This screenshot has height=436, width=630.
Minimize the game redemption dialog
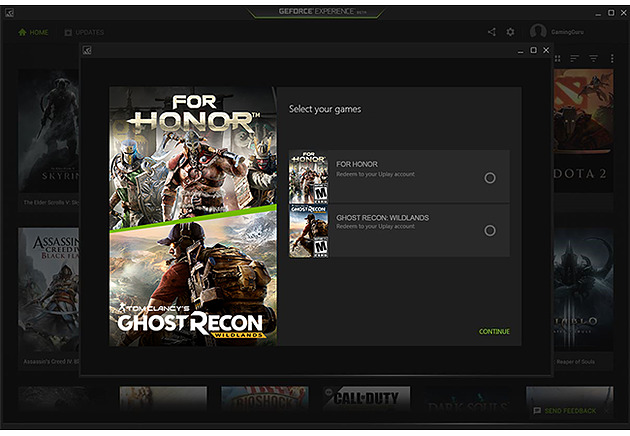(520, 51)
